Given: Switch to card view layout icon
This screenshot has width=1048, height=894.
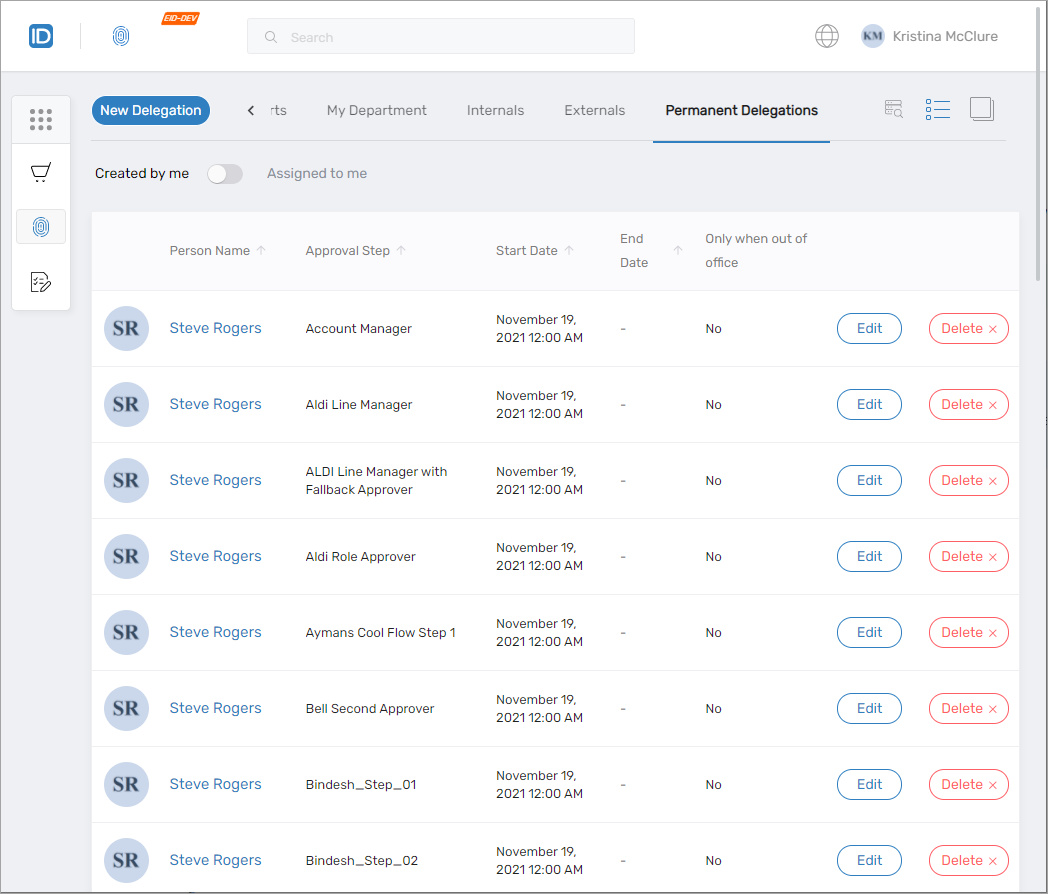Looking at the screenshot, I should 981,110.
